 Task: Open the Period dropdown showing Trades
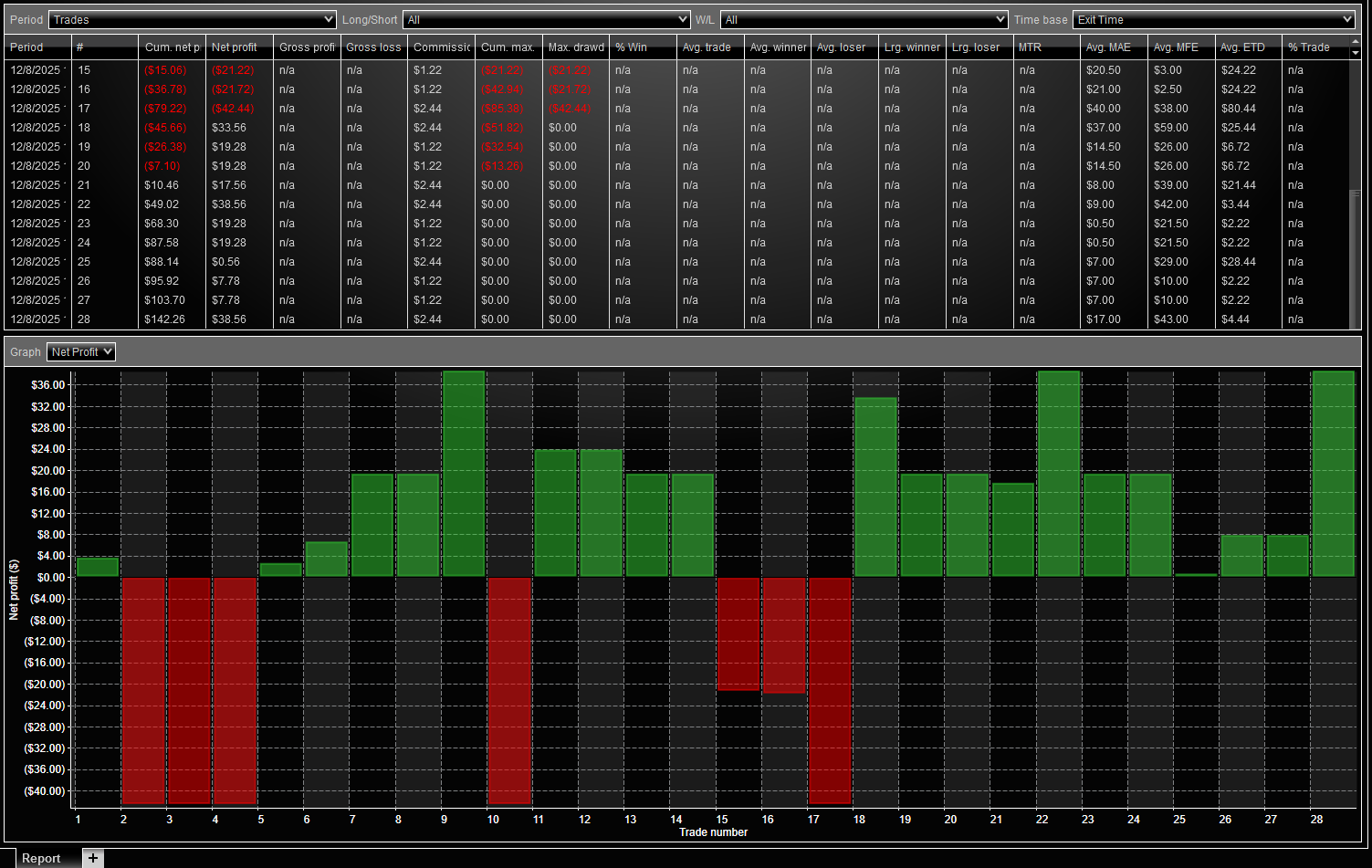tap(194, 20)
